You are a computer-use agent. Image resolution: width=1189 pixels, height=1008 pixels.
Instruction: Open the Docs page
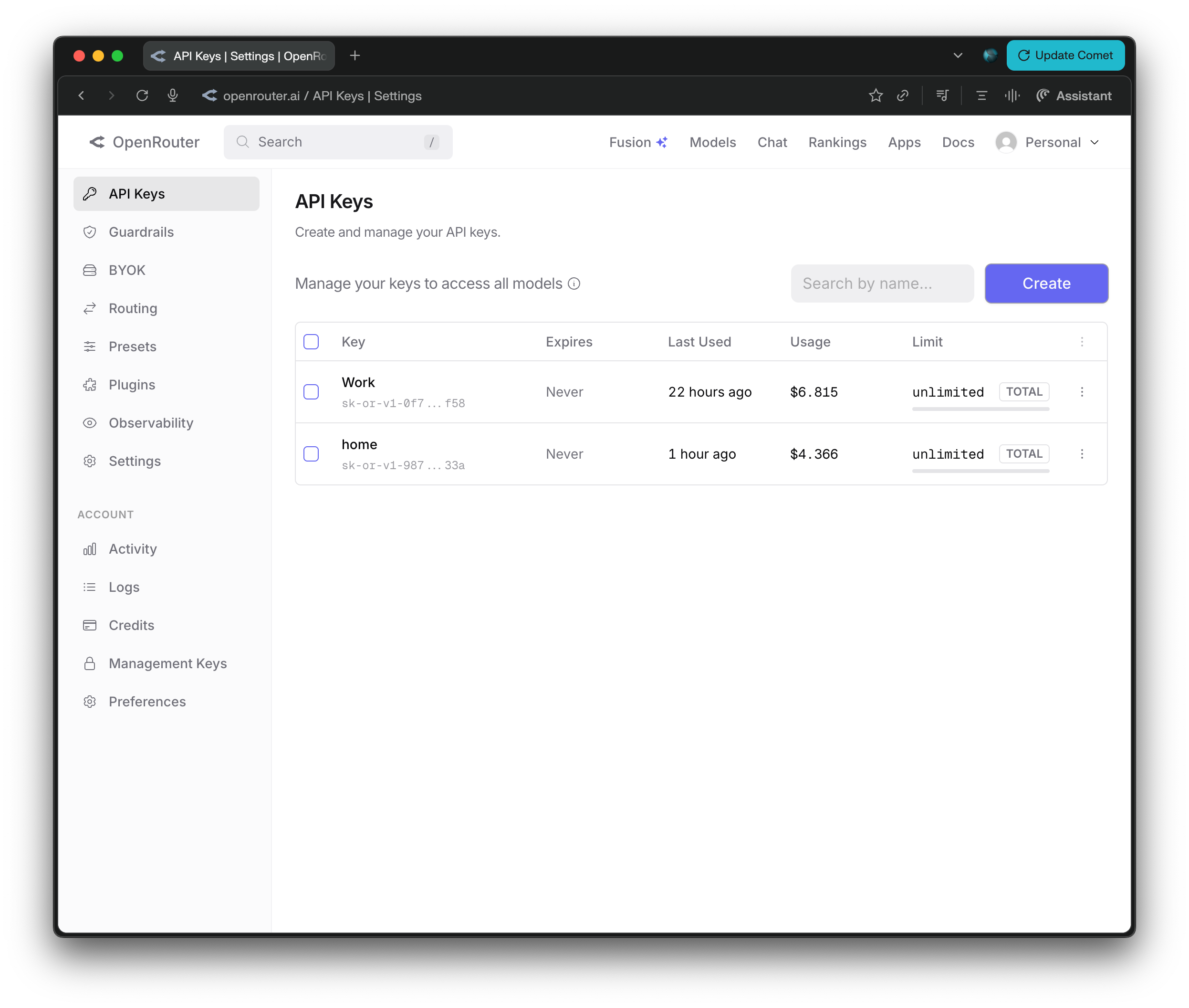tap(958, 142)
